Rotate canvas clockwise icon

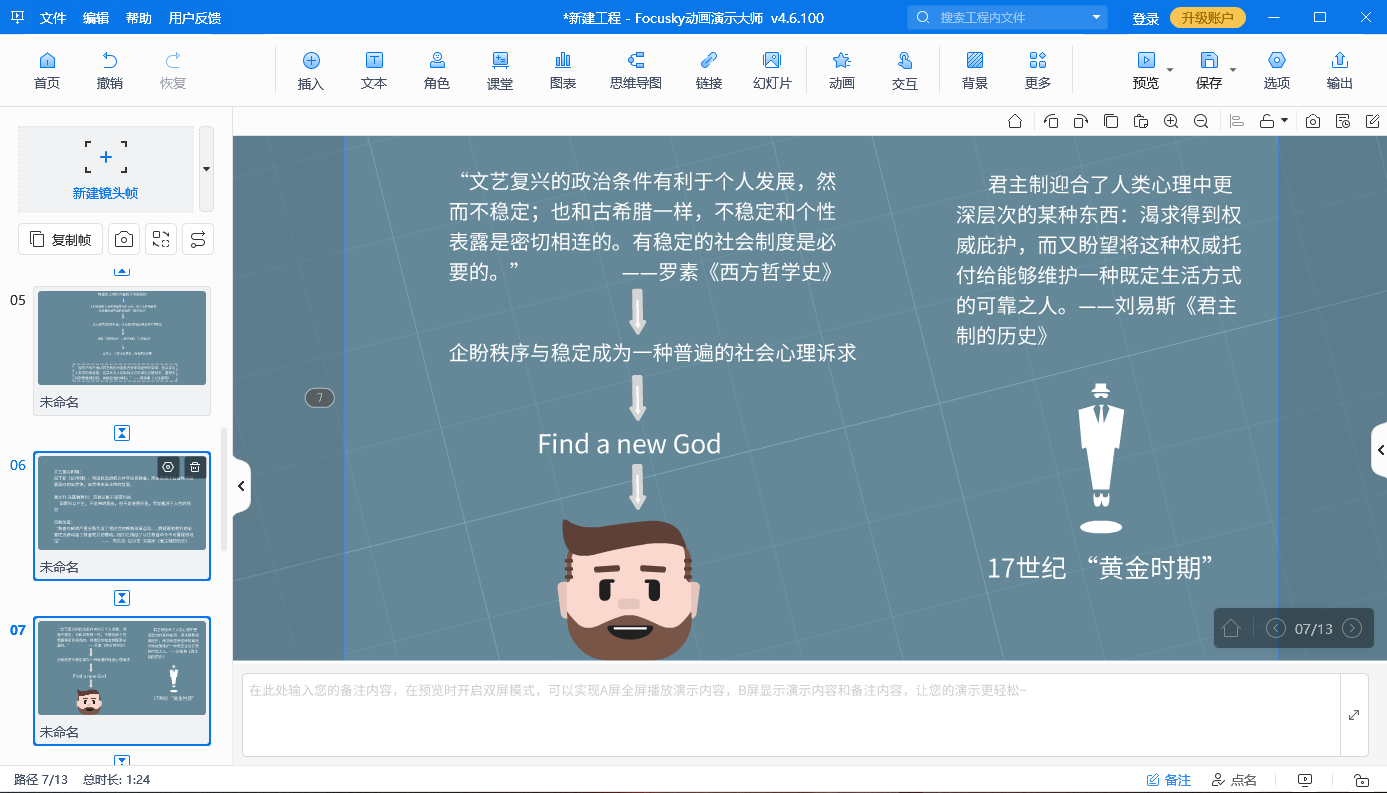click(x=1081, y=121)
